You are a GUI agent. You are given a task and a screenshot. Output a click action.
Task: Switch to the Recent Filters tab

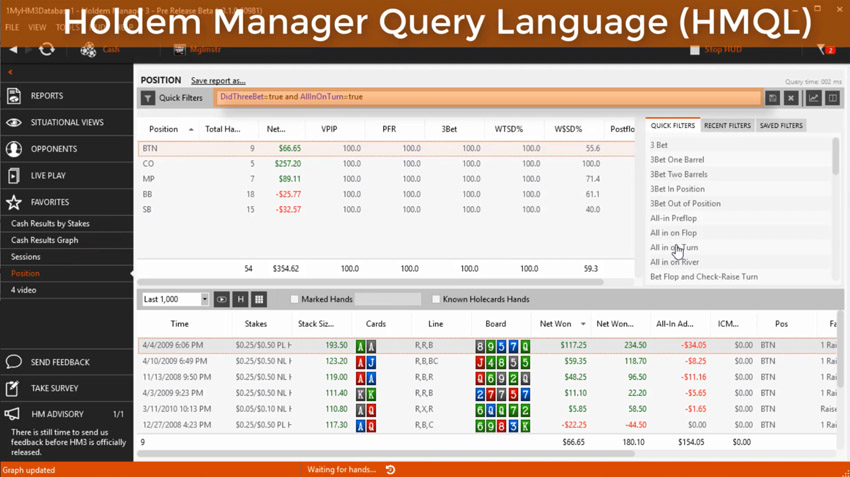pos(727,126)
